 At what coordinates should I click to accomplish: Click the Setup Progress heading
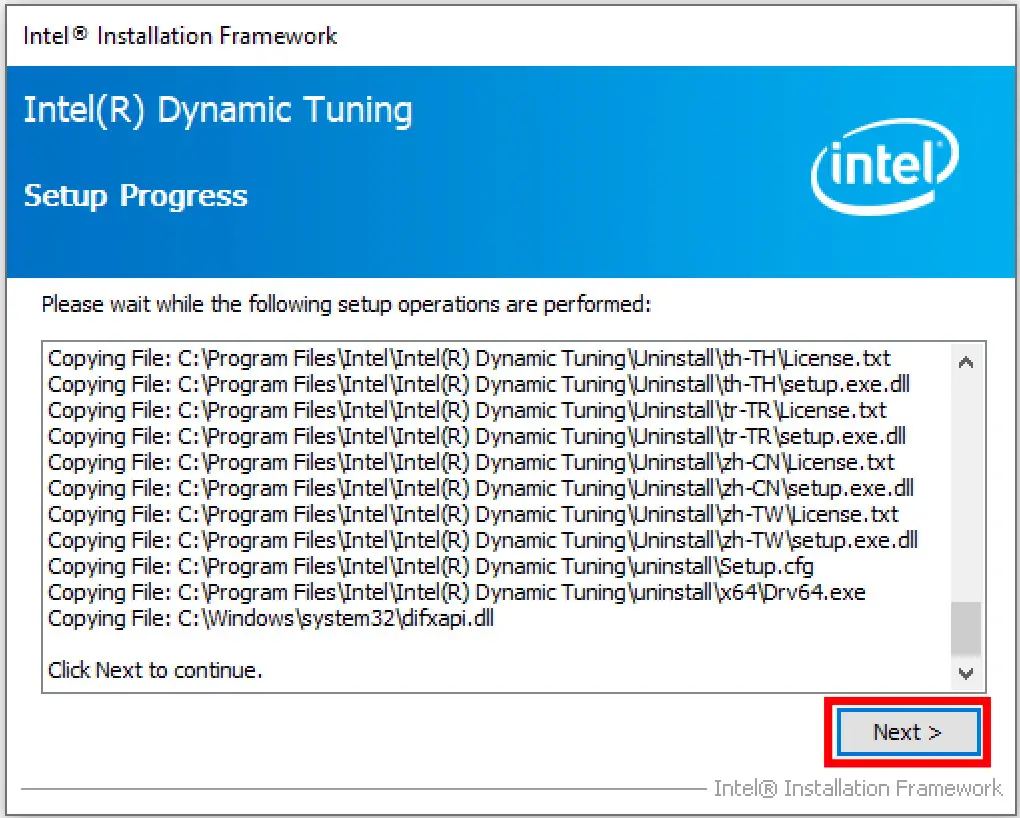(133, 196)
